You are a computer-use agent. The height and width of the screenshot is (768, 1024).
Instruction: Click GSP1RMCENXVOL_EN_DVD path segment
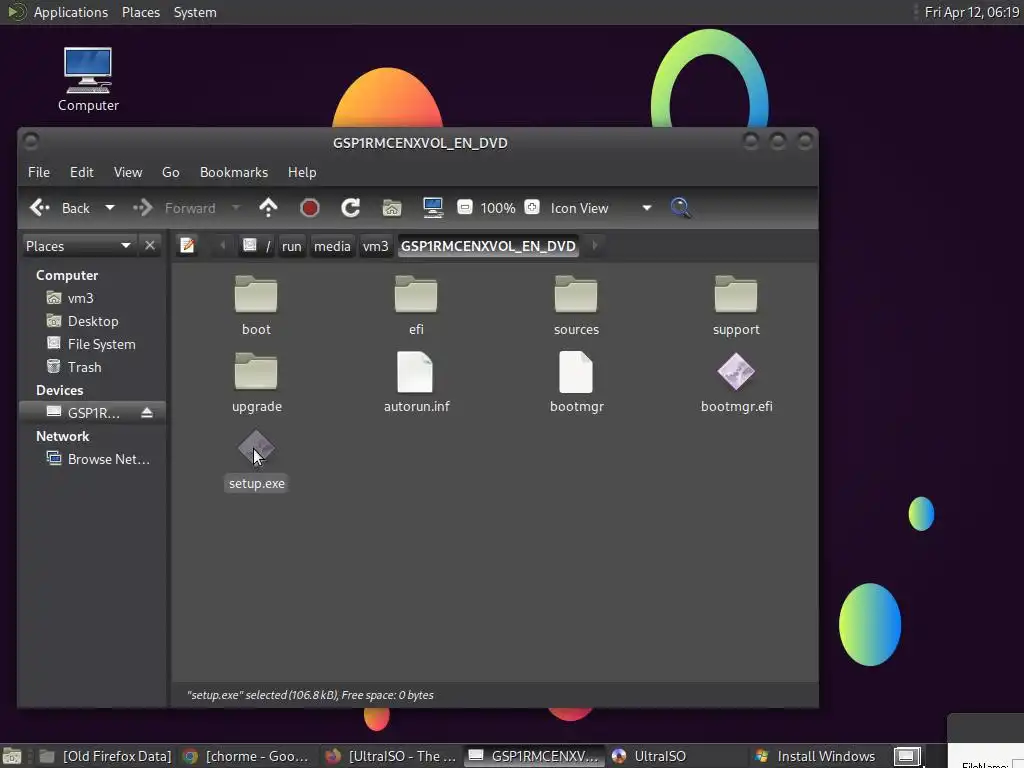[x=488, y=246]
